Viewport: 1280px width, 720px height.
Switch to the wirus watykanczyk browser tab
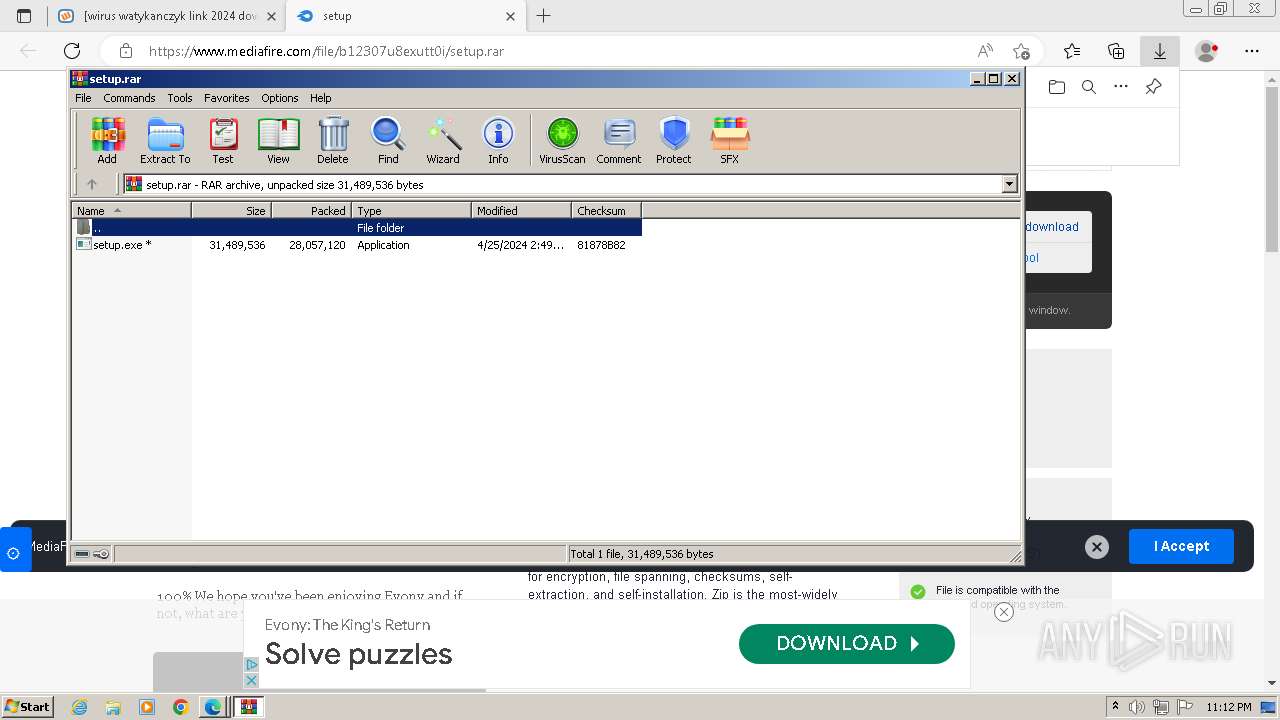[166, 16]
